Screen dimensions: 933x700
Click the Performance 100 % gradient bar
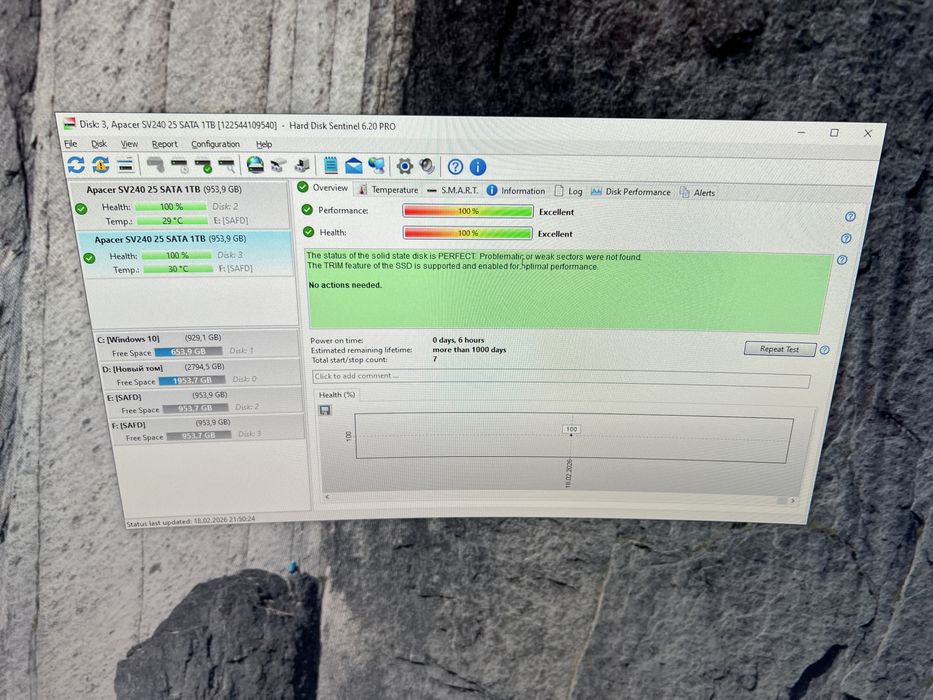(x=468, y=211)
